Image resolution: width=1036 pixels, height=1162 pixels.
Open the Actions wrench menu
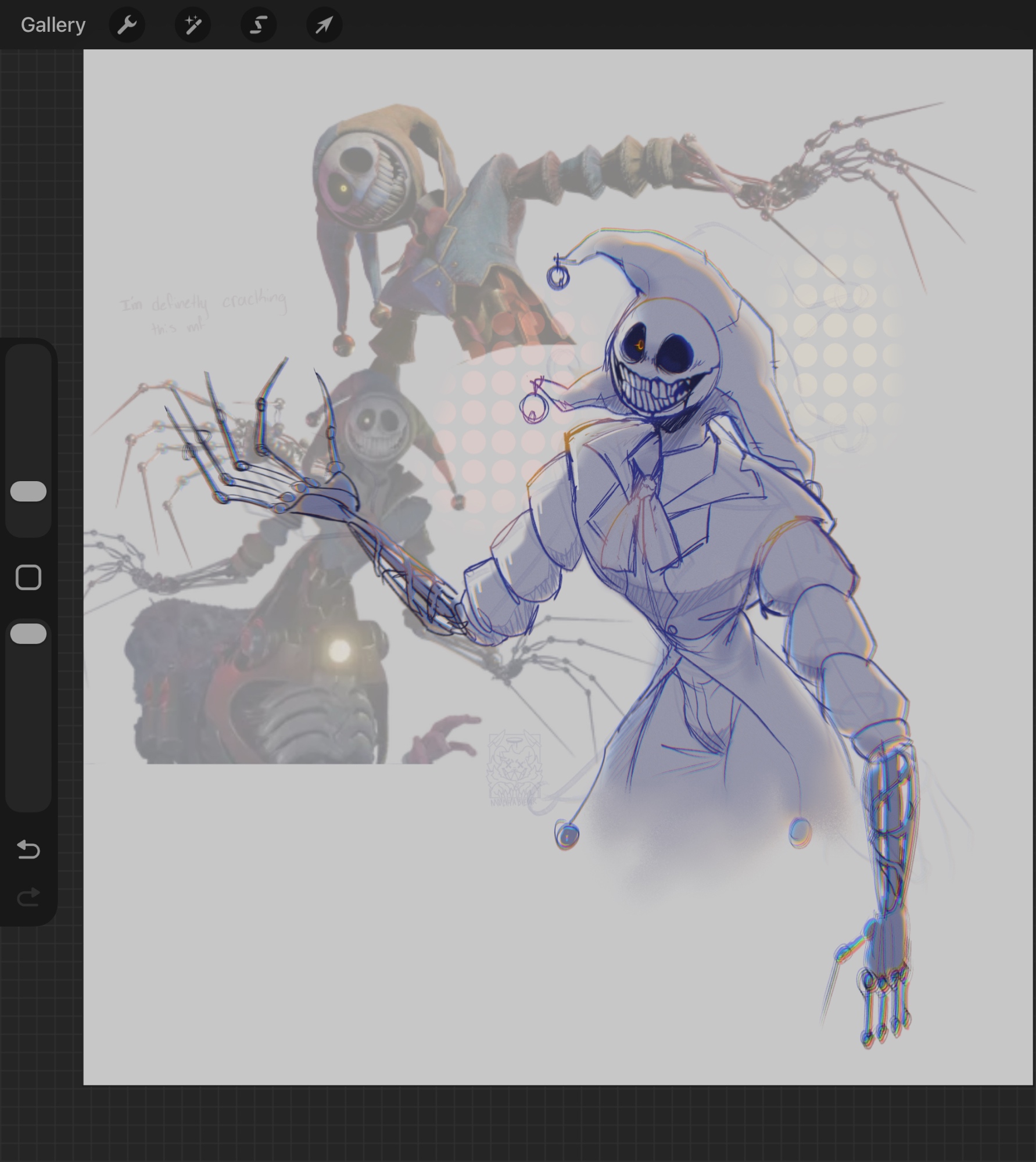click(127, 25)
